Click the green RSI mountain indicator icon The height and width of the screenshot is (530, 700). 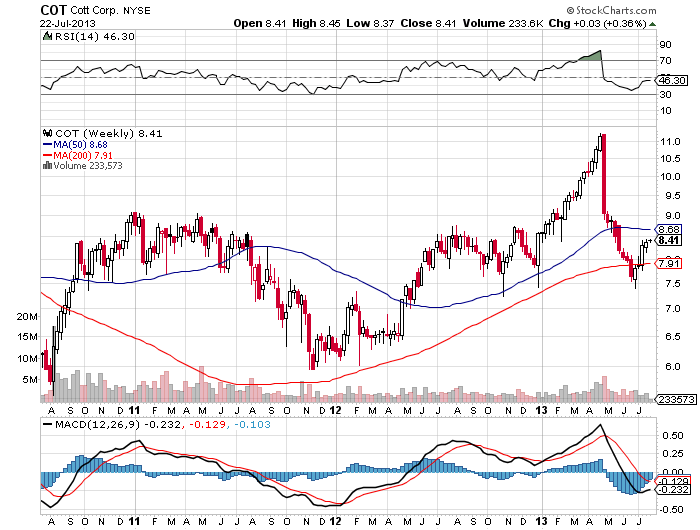pos(47,36)
